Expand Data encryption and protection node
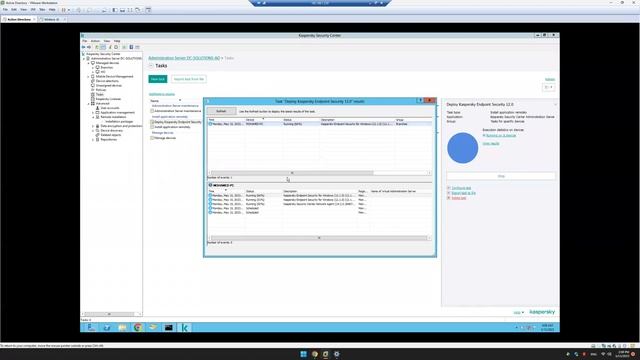Image resolution: width=640 pixels, height=360 pixels. point(93,126)
